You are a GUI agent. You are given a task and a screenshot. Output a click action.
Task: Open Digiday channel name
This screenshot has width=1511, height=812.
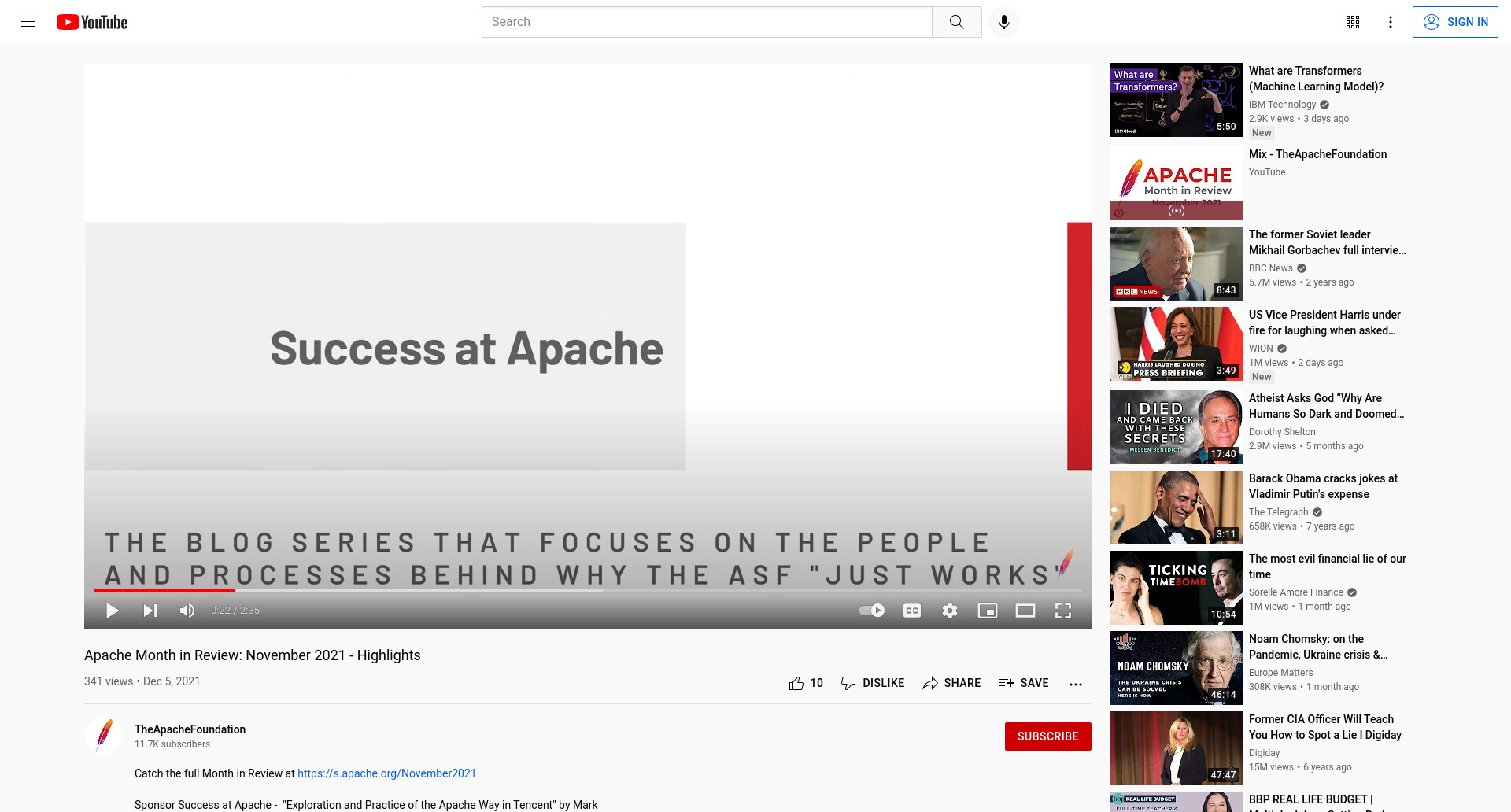coord(1264,753)
